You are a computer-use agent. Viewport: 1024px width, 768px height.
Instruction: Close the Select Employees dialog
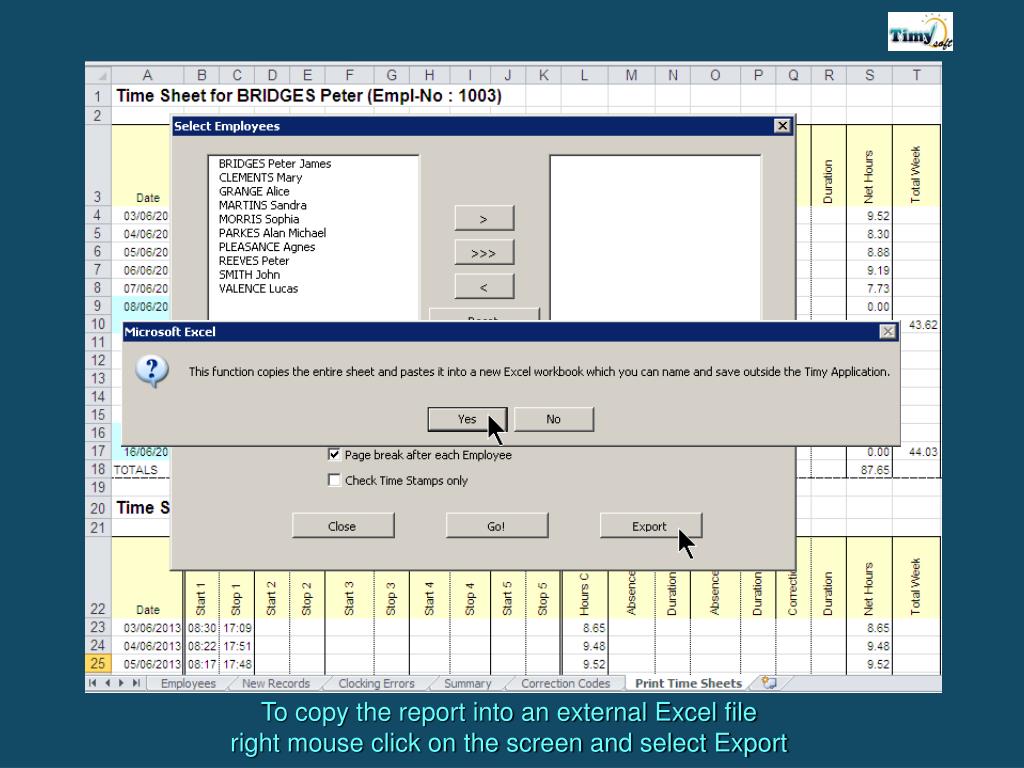[x=782, y=126]
